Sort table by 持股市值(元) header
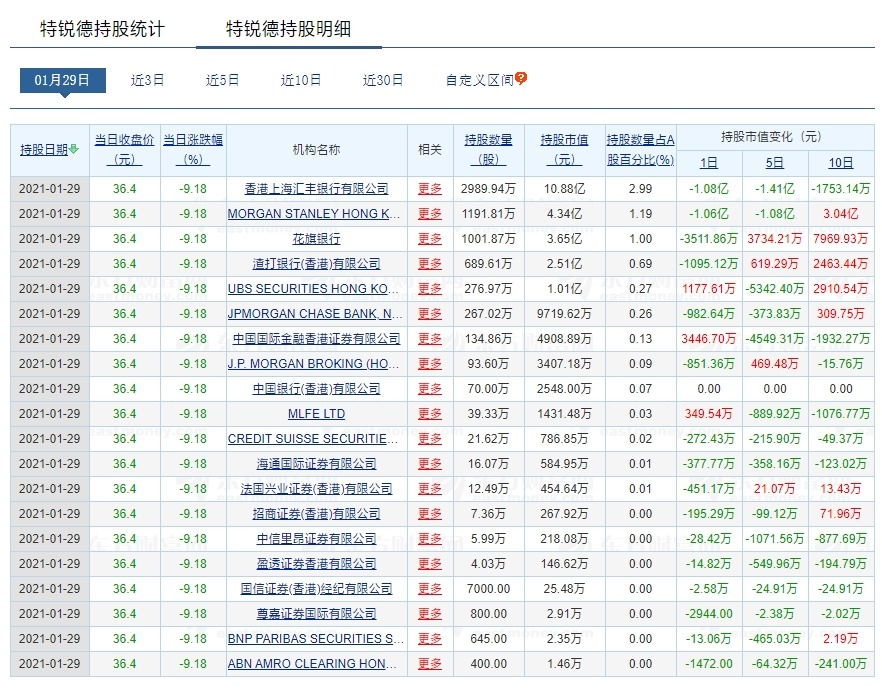The image size is (882, 698). (564, 150)
